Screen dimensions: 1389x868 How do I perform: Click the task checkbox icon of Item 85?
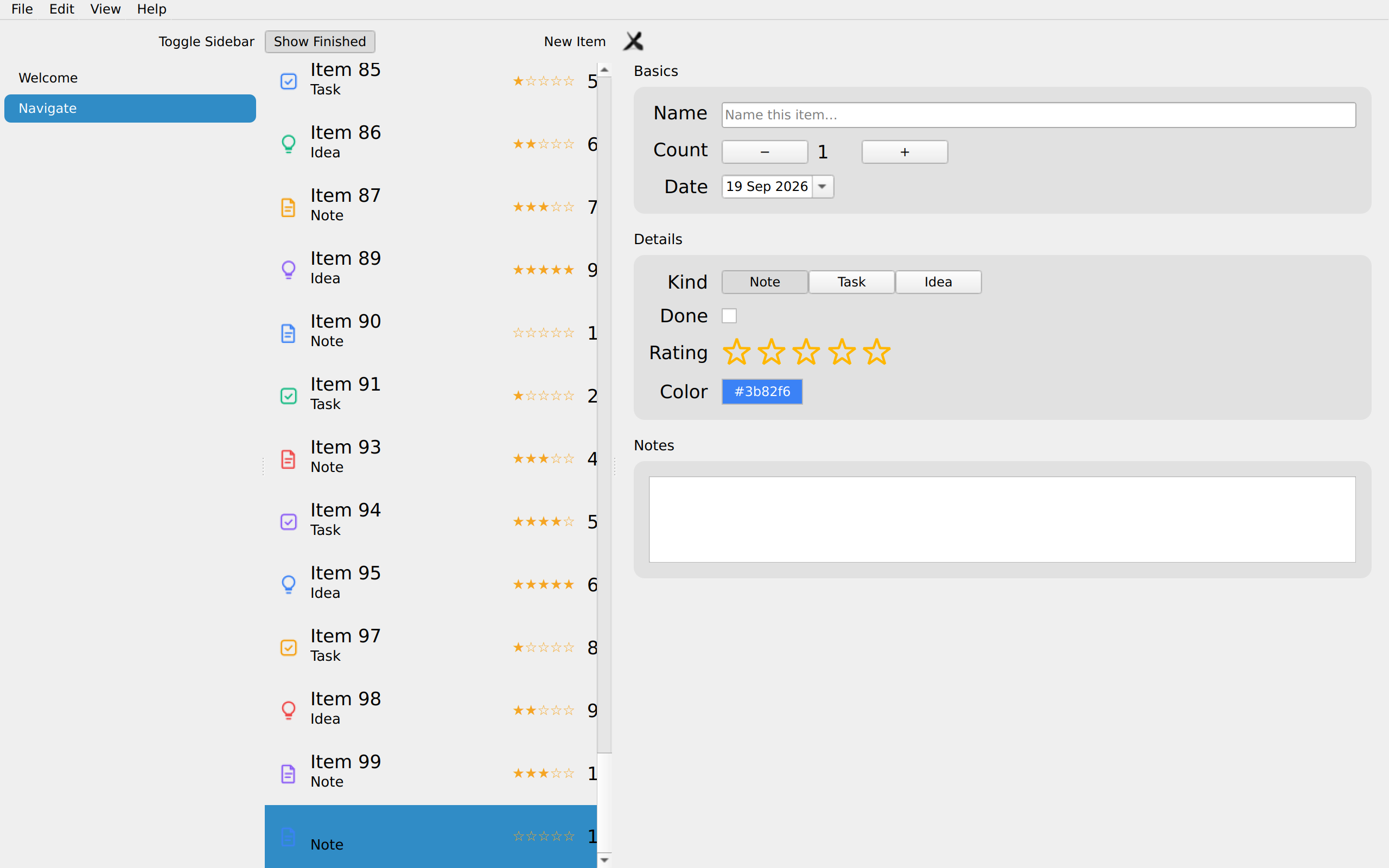288,81
